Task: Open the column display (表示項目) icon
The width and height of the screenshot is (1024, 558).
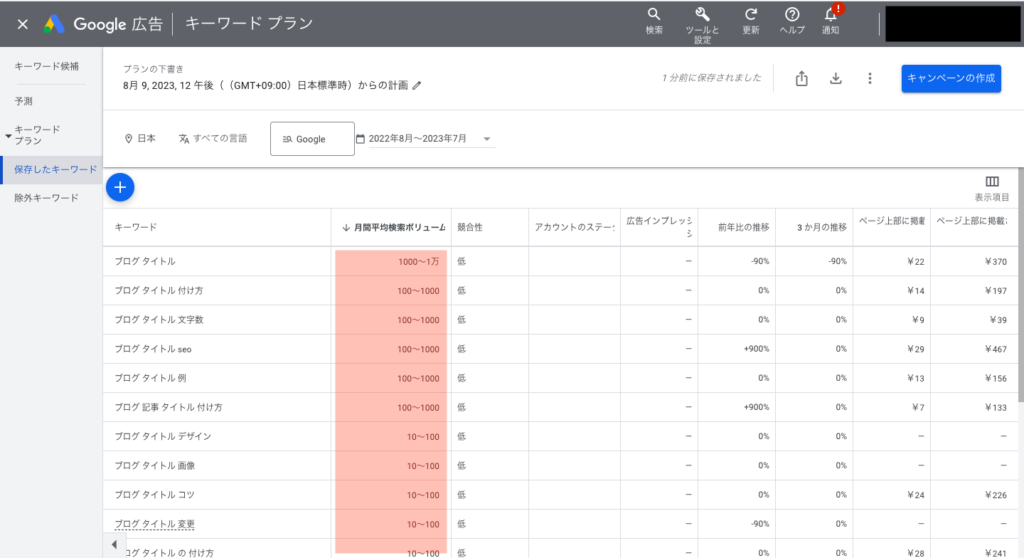Action: (991, 182)
